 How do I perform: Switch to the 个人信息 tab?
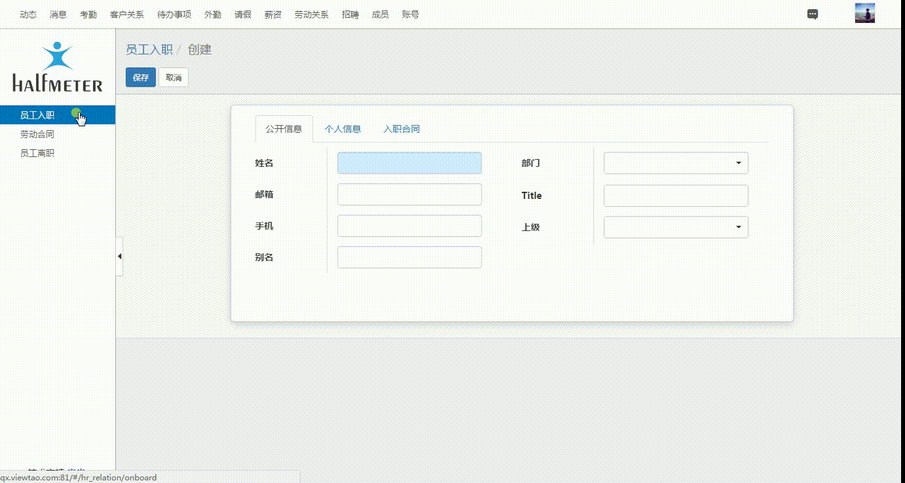(x=343, y=129)
